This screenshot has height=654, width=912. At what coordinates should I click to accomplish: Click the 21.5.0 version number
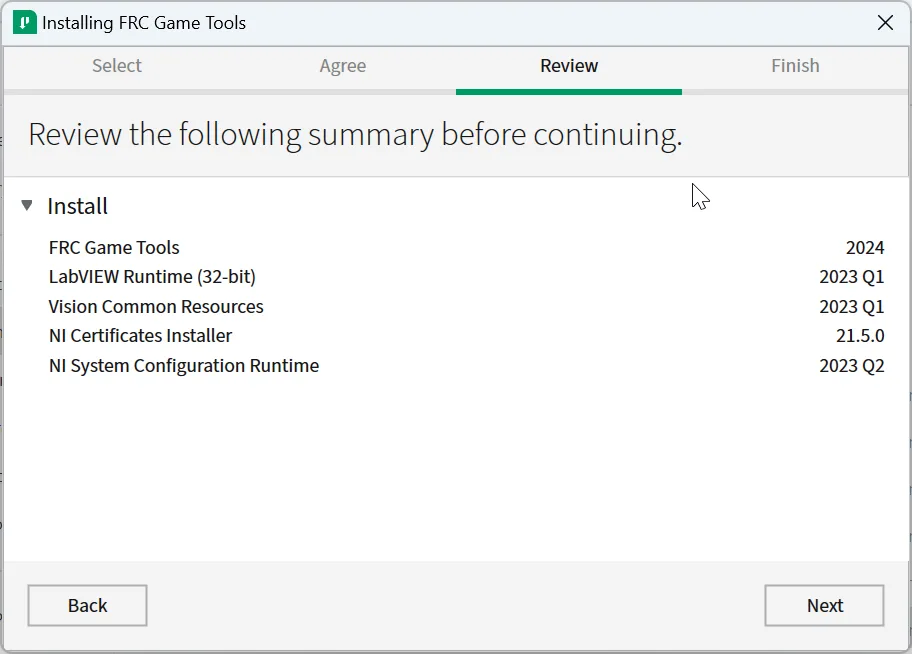pyautogui.click(x=860, y=336)
